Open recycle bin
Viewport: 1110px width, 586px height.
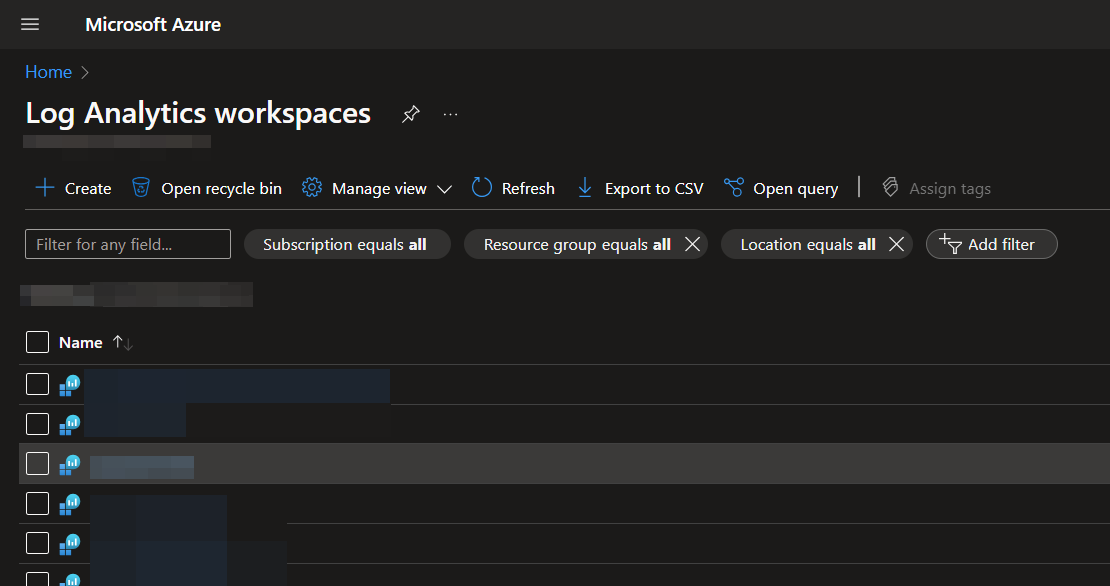pyautogui.click(x=207, y=188)
